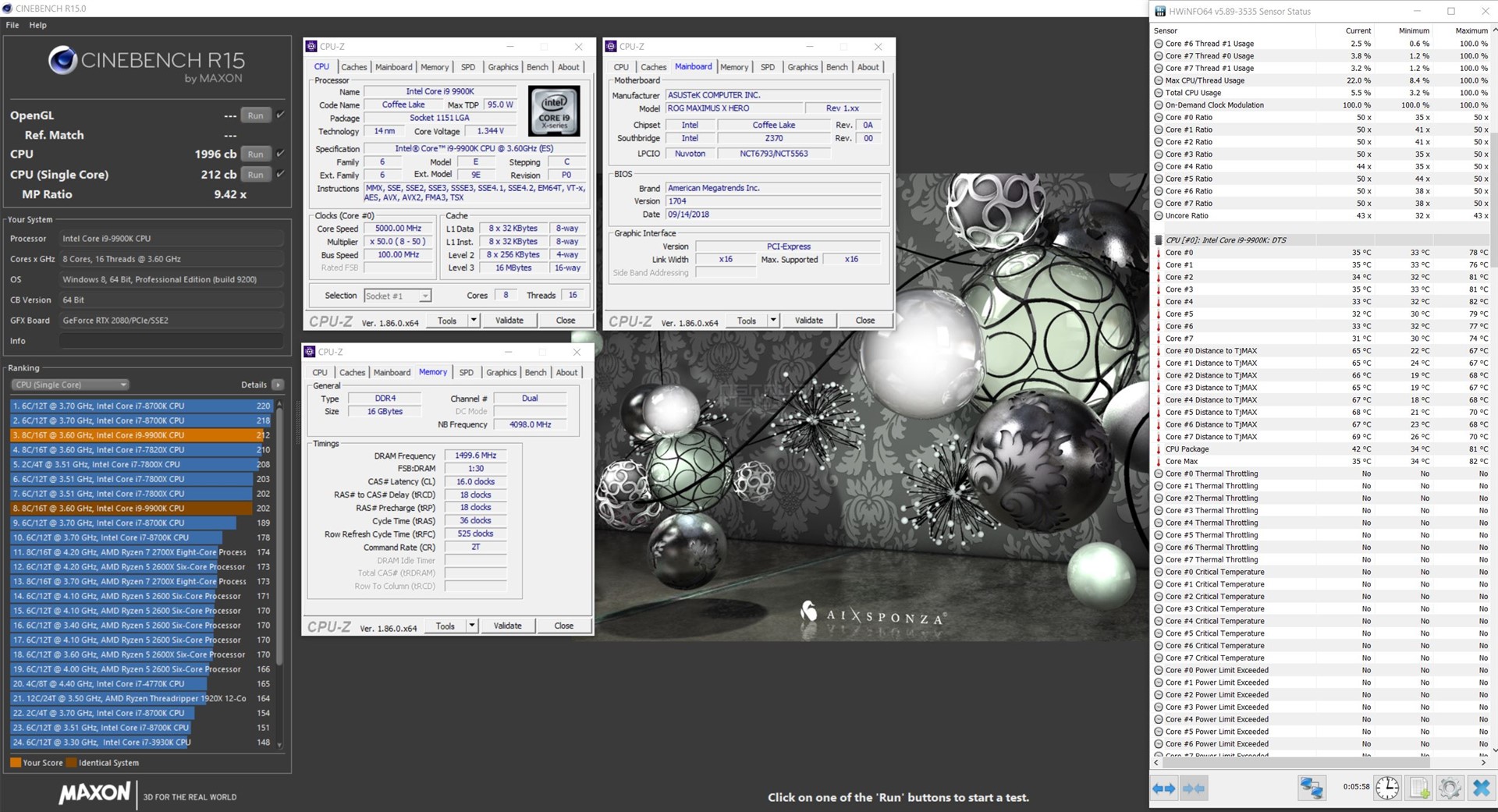Run the CPU benchmark test
This screenshot has height=812, width=1498.
click(255, 154)
